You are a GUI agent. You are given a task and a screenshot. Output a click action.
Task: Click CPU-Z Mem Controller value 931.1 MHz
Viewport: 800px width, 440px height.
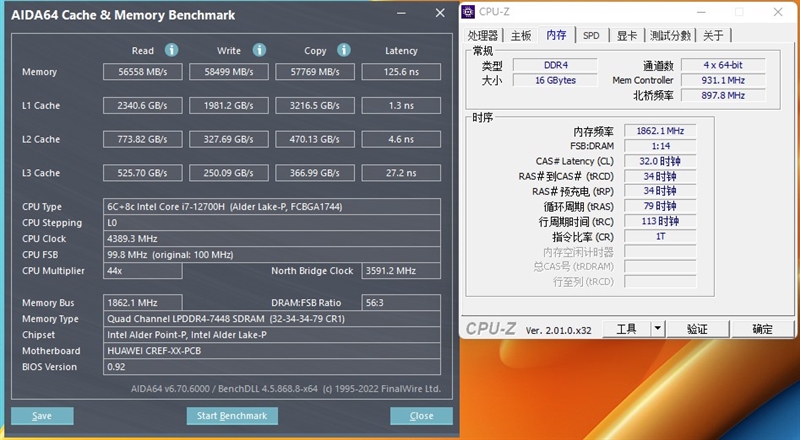tap(723, 80)
